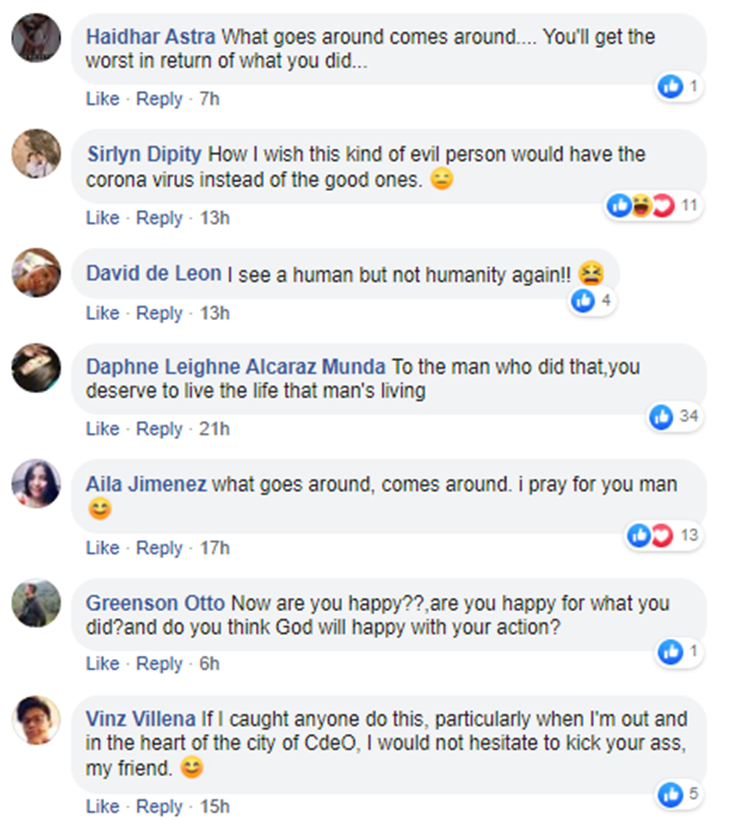Click the 17h timestamp on Aila's comment
The image size is (750, 820).
(x=214, y=548)
